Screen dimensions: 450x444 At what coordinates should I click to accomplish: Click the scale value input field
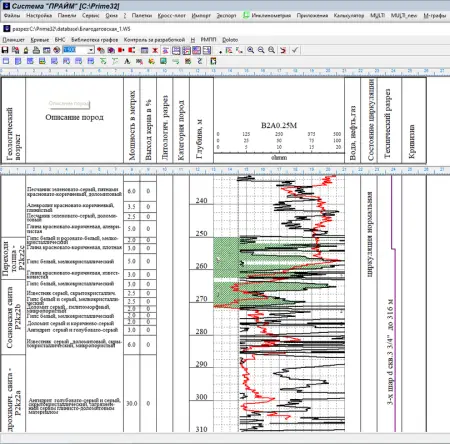point(75,50)
